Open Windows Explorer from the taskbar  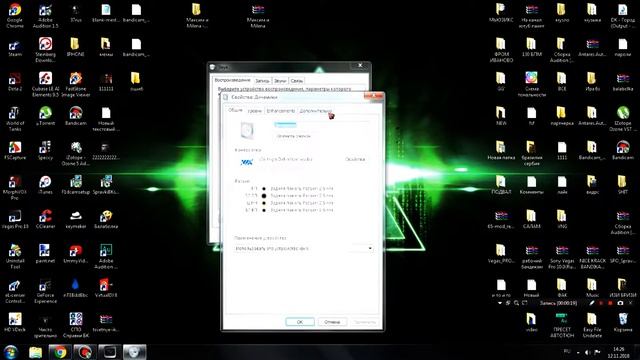pyautogui.click(x=36, y=352)
